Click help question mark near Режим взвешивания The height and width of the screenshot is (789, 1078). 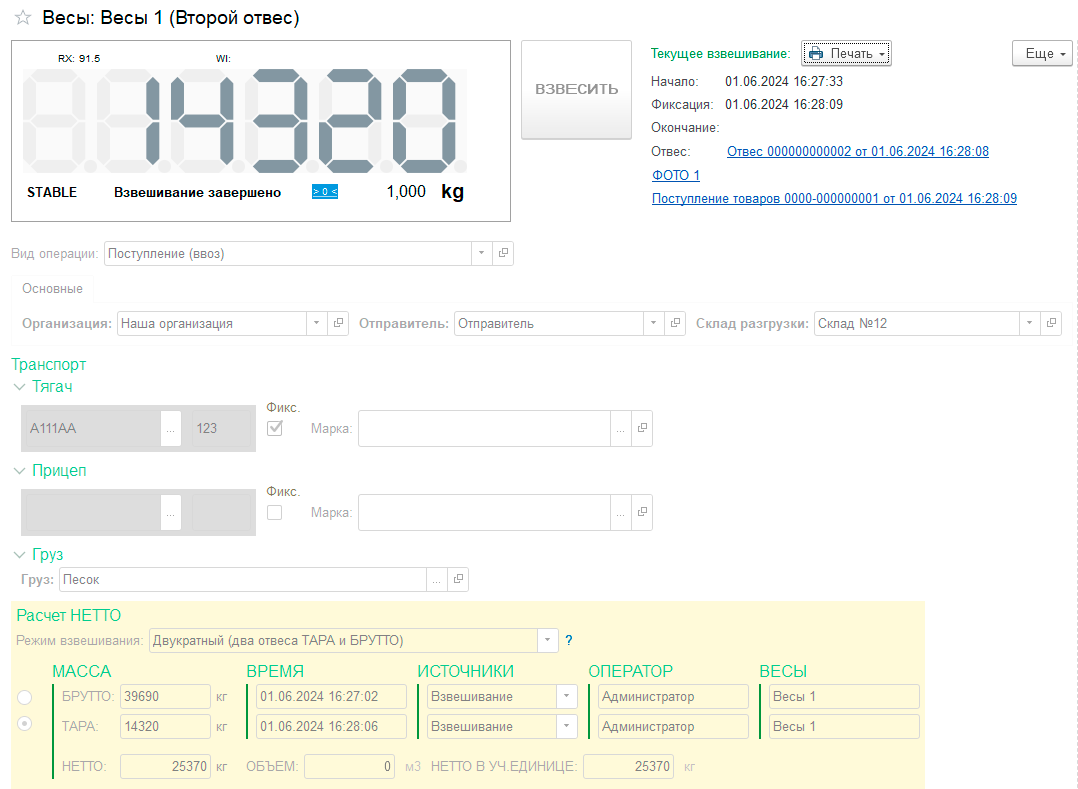pyautogui.click(x=569, y=640)
